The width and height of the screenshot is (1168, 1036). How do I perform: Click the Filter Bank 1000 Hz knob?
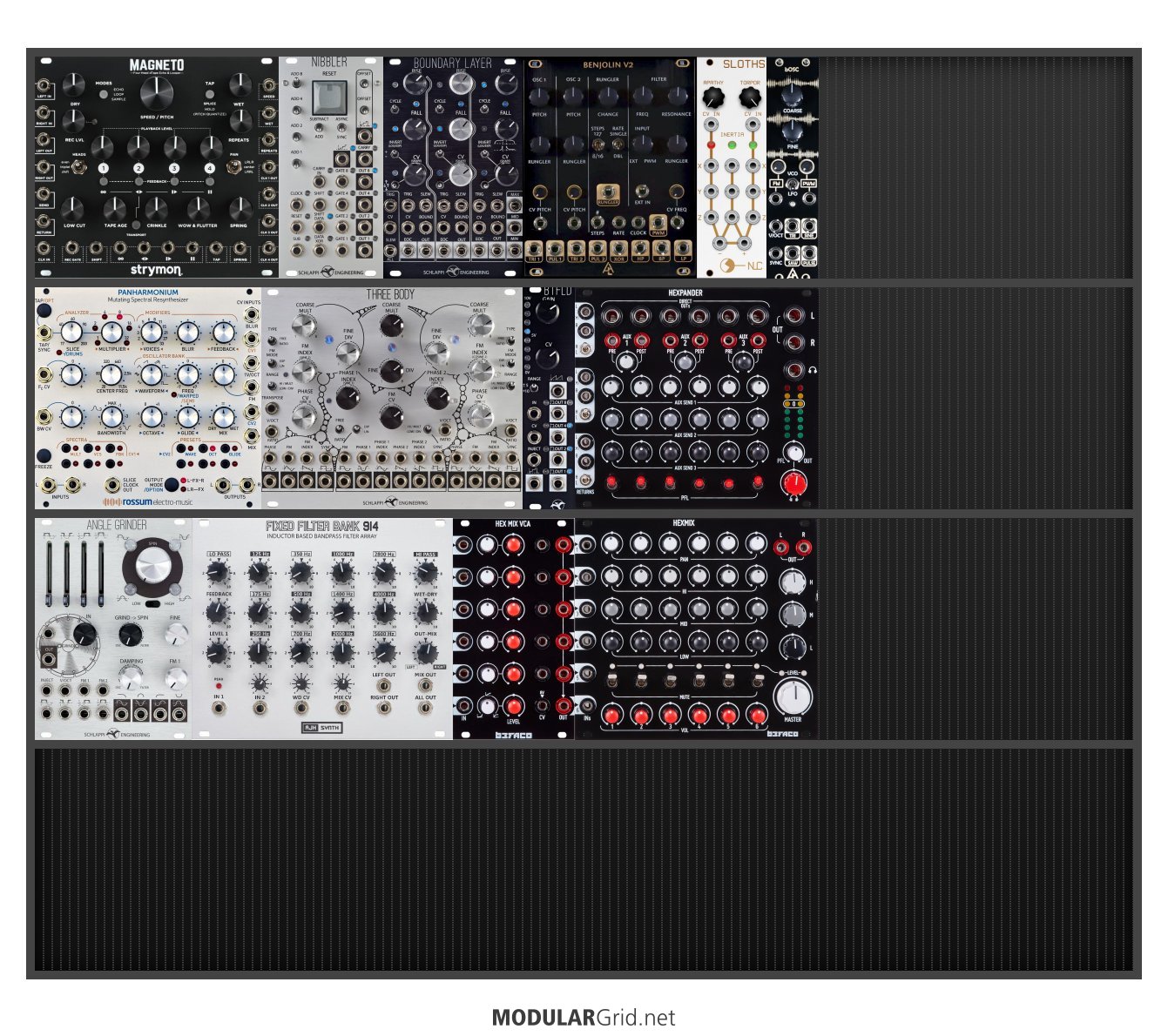342,571
